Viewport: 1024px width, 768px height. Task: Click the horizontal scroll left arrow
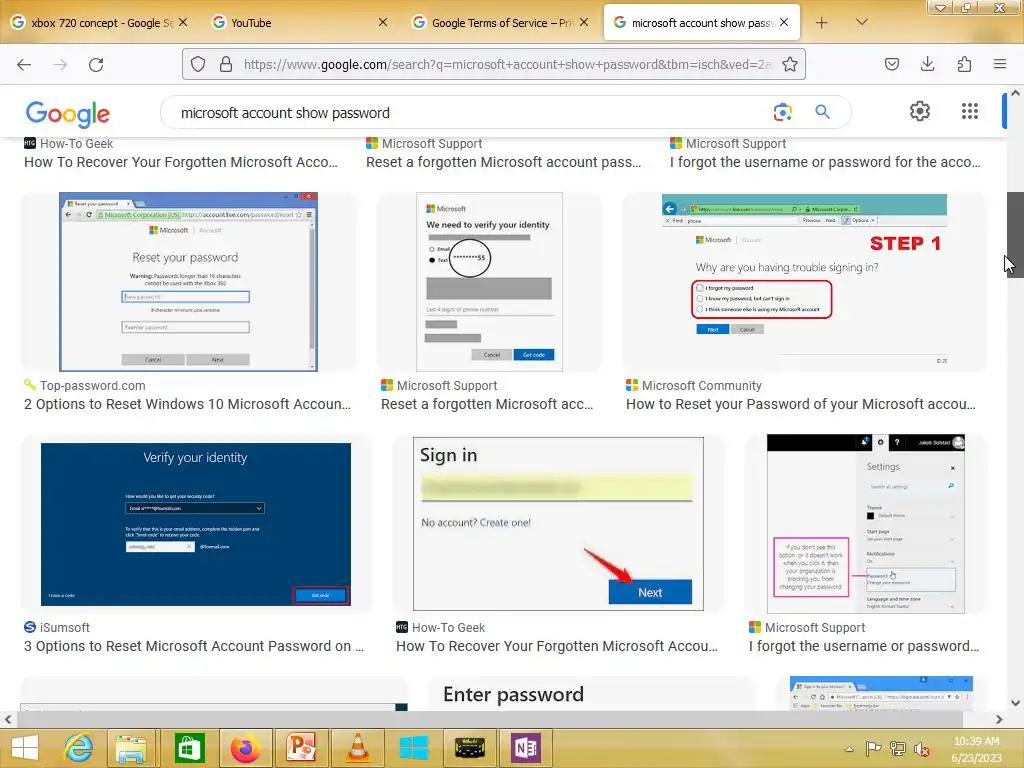8,719
